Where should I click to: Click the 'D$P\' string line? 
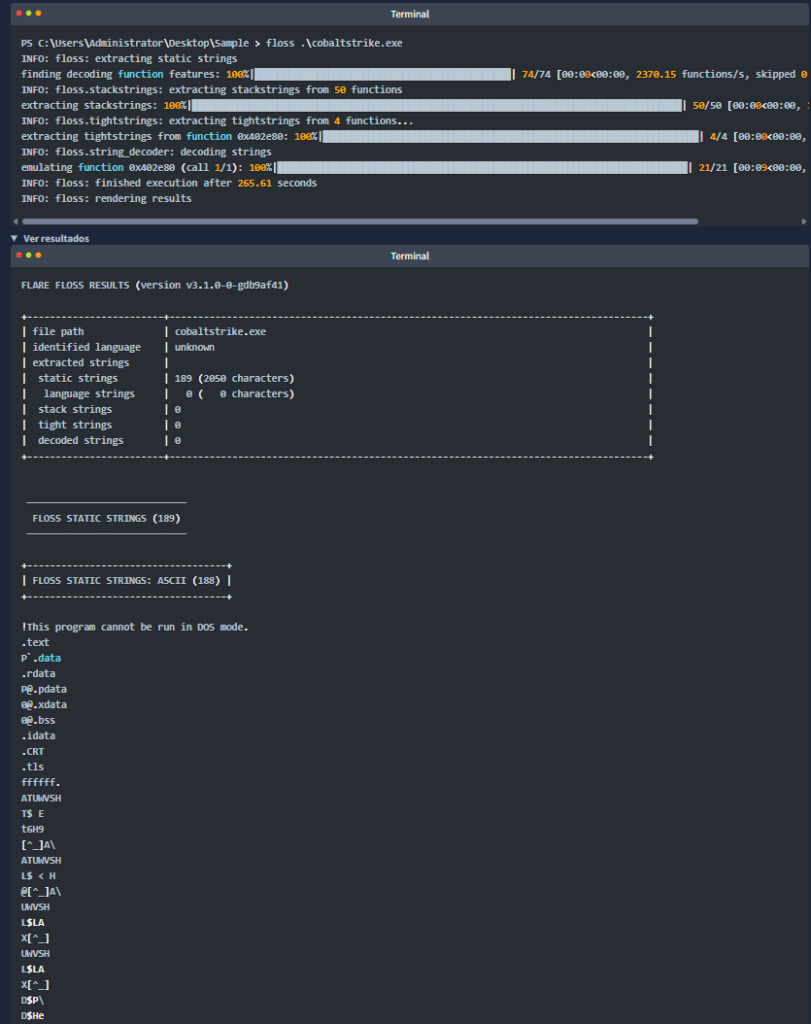(33, 1000)
